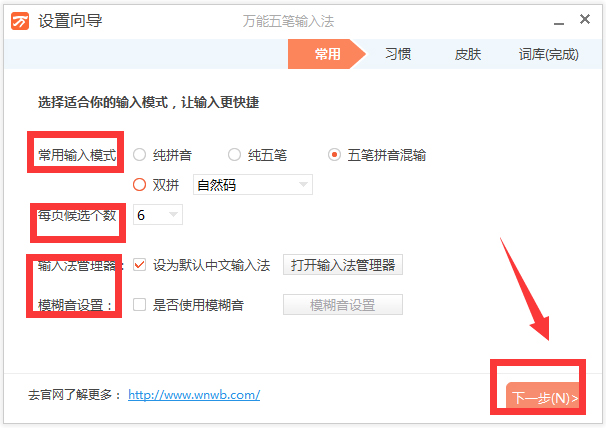The height and width of the screenshot is (428, 606).
Task: Open the candidates-per-page dropdown showing 6
Action: (x=158, y=215)
